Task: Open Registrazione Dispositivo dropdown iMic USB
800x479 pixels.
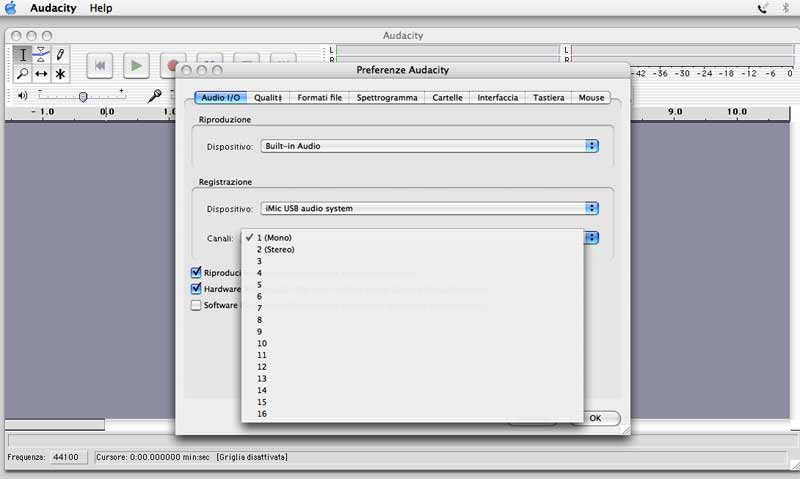Action: click(x=430, y=208)
